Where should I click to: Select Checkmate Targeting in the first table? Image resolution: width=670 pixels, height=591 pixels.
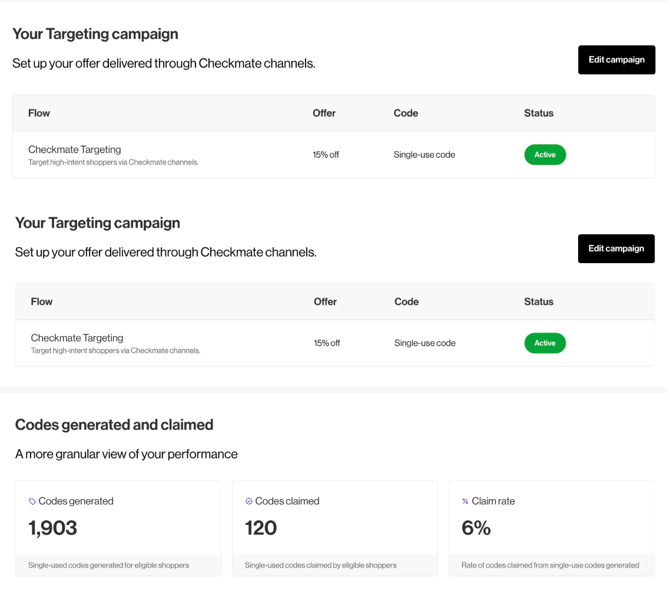pos(75,150)
